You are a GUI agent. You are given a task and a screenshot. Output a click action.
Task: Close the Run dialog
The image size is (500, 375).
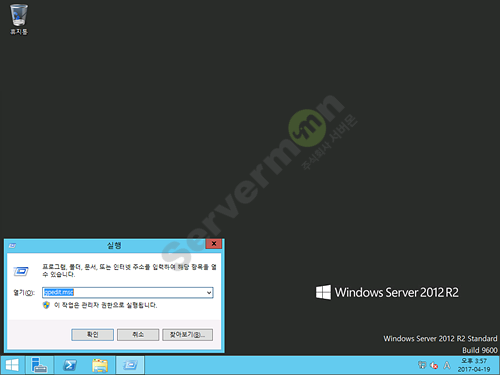click(x=214, y=244)
